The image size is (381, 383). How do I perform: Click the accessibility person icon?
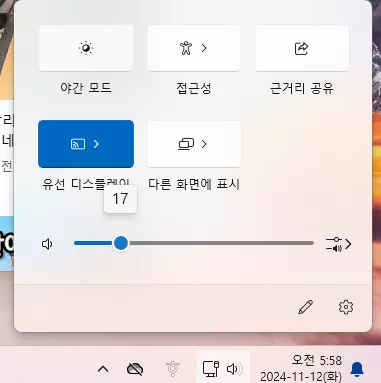[186, 48]
